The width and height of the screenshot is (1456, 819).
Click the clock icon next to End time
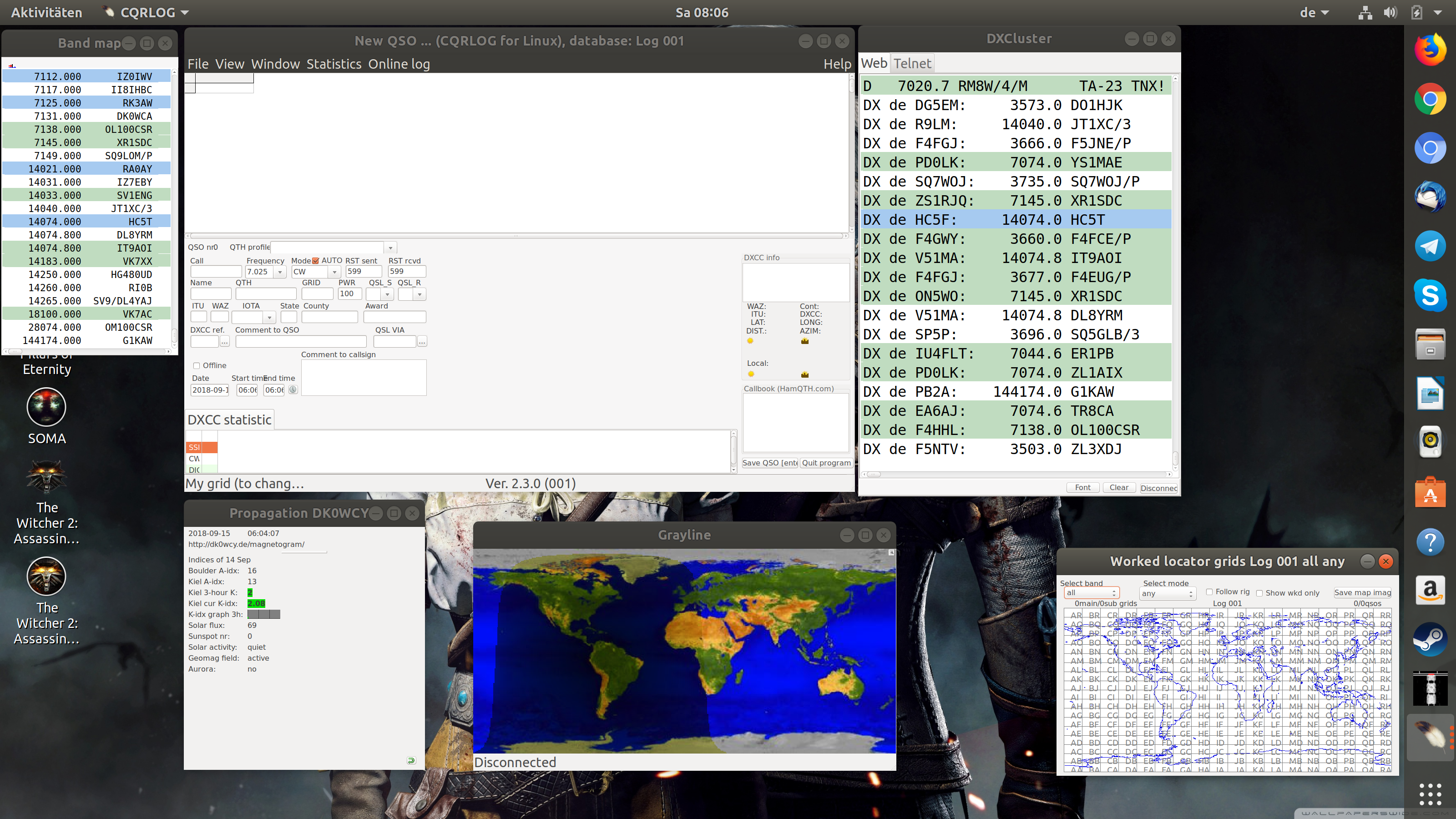293,389
